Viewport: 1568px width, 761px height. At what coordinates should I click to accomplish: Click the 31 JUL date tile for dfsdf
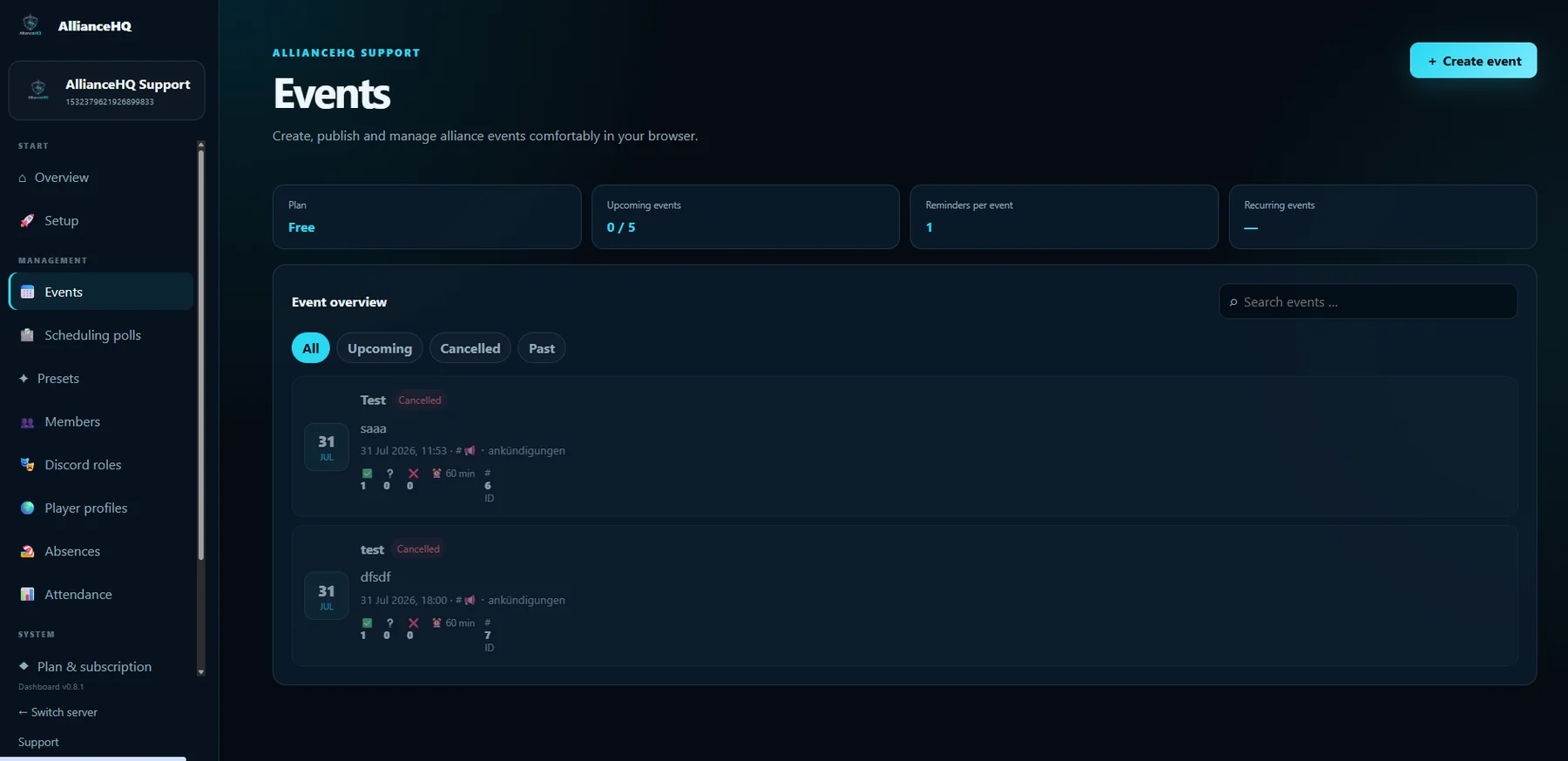click(327, 596)
